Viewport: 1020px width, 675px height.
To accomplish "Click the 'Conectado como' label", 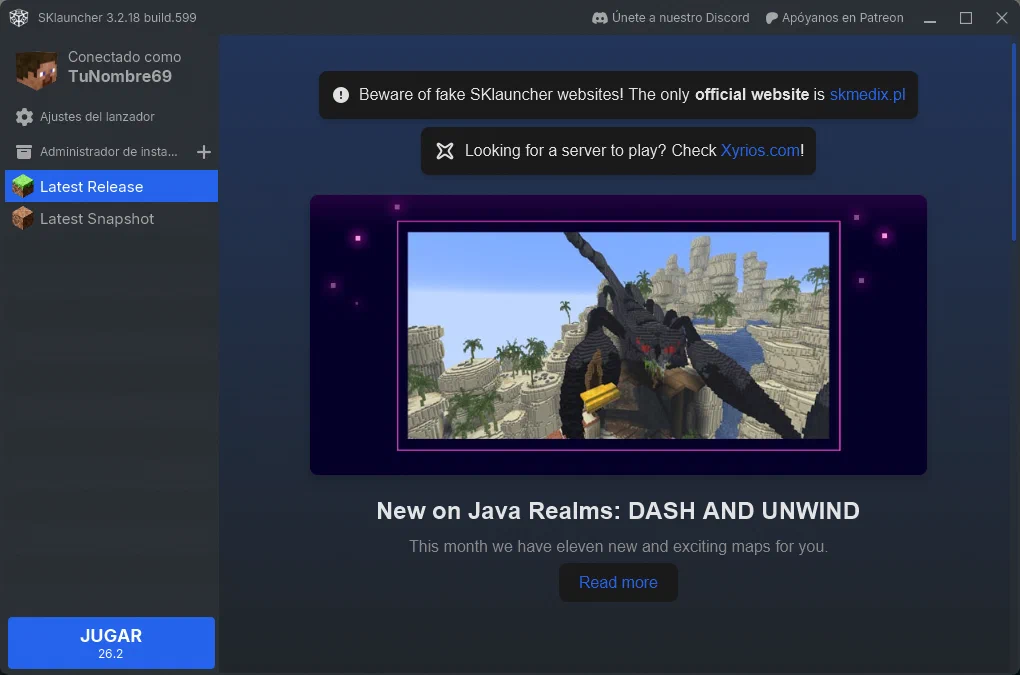I will pos(124,57).
